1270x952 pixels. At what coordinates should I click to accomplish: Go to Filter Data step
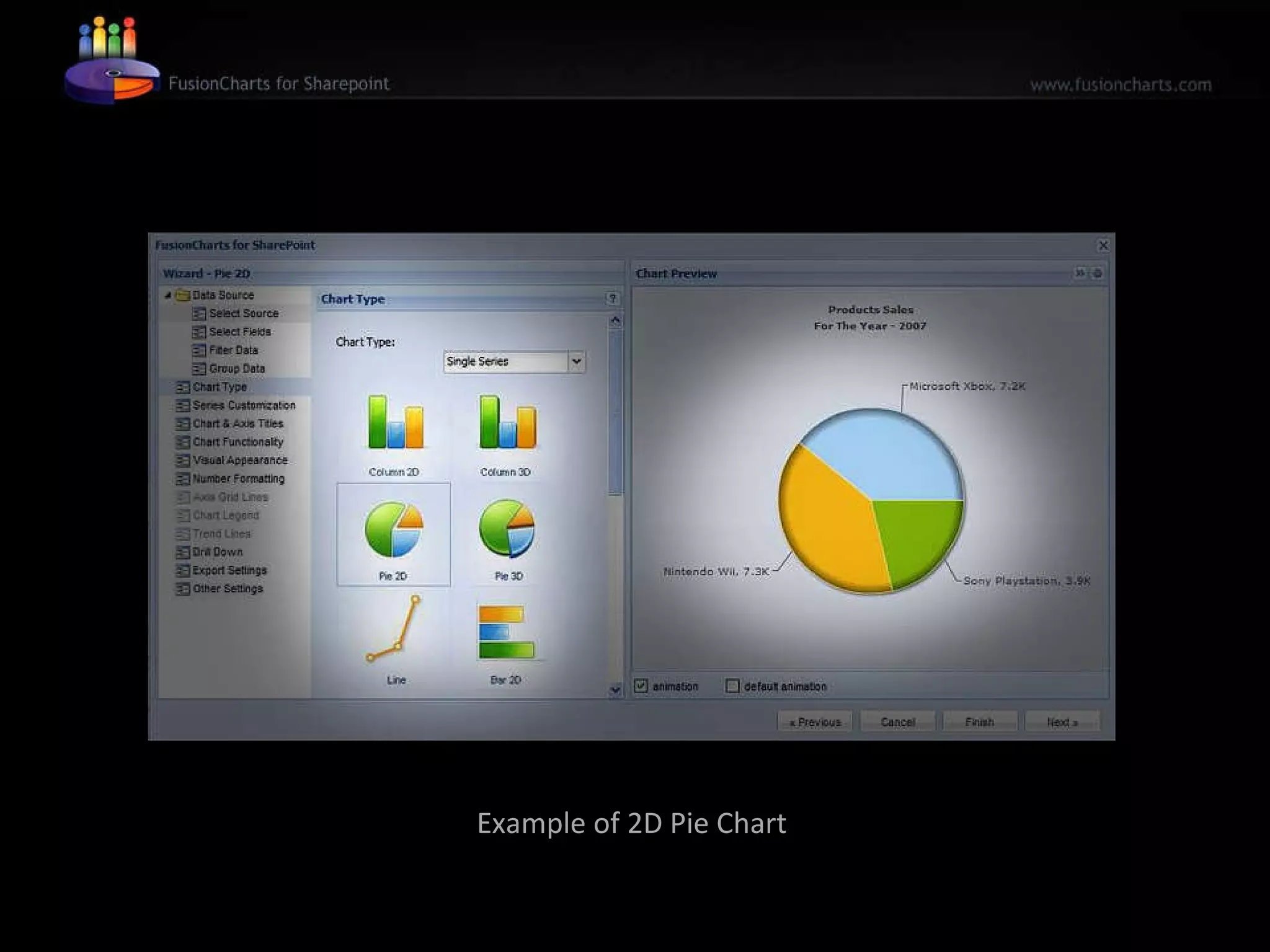[x=225, y=351]
